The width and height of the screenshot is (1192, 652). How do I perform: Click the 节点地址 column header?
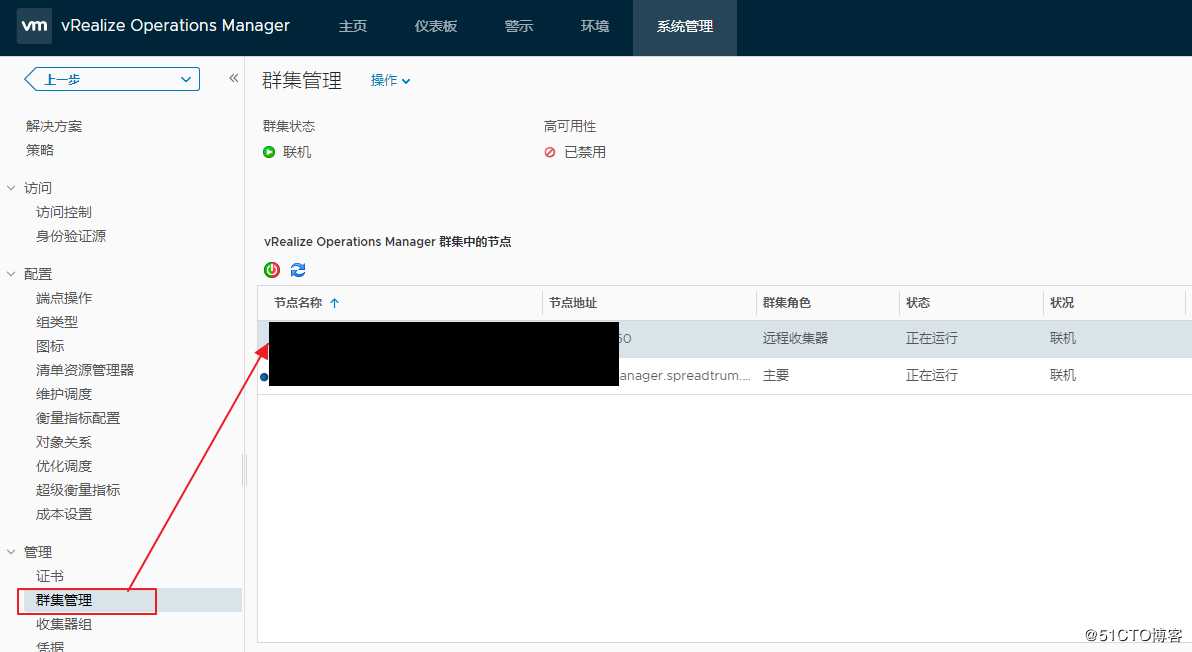tap(573, 302)
